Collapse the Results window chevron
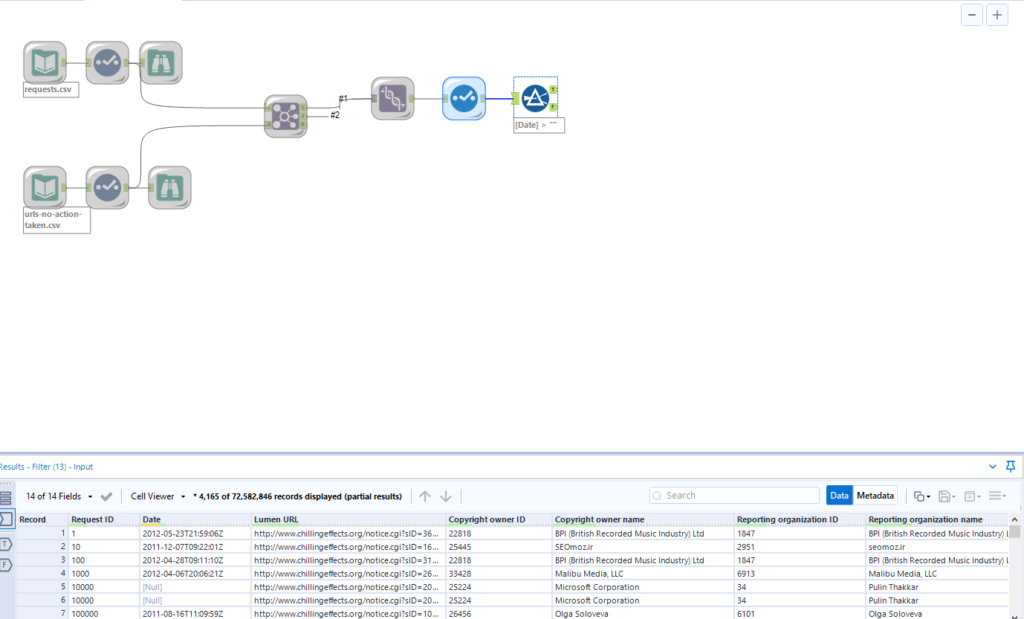Viewport: 1024px width, 619px height. pyautogui.click(x=993, y=467)
